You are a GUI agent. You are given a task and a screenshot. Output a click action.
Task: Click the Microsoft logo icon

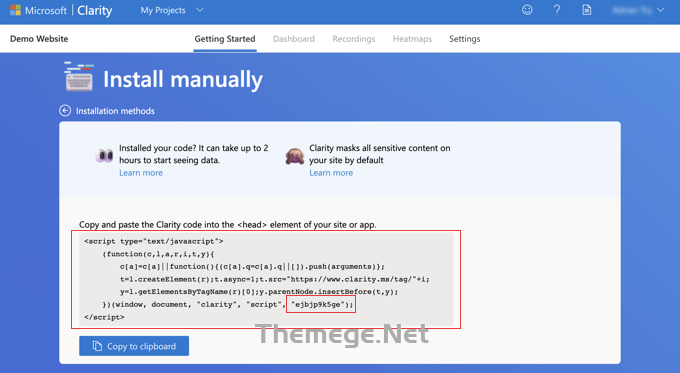tap(15, 10)
